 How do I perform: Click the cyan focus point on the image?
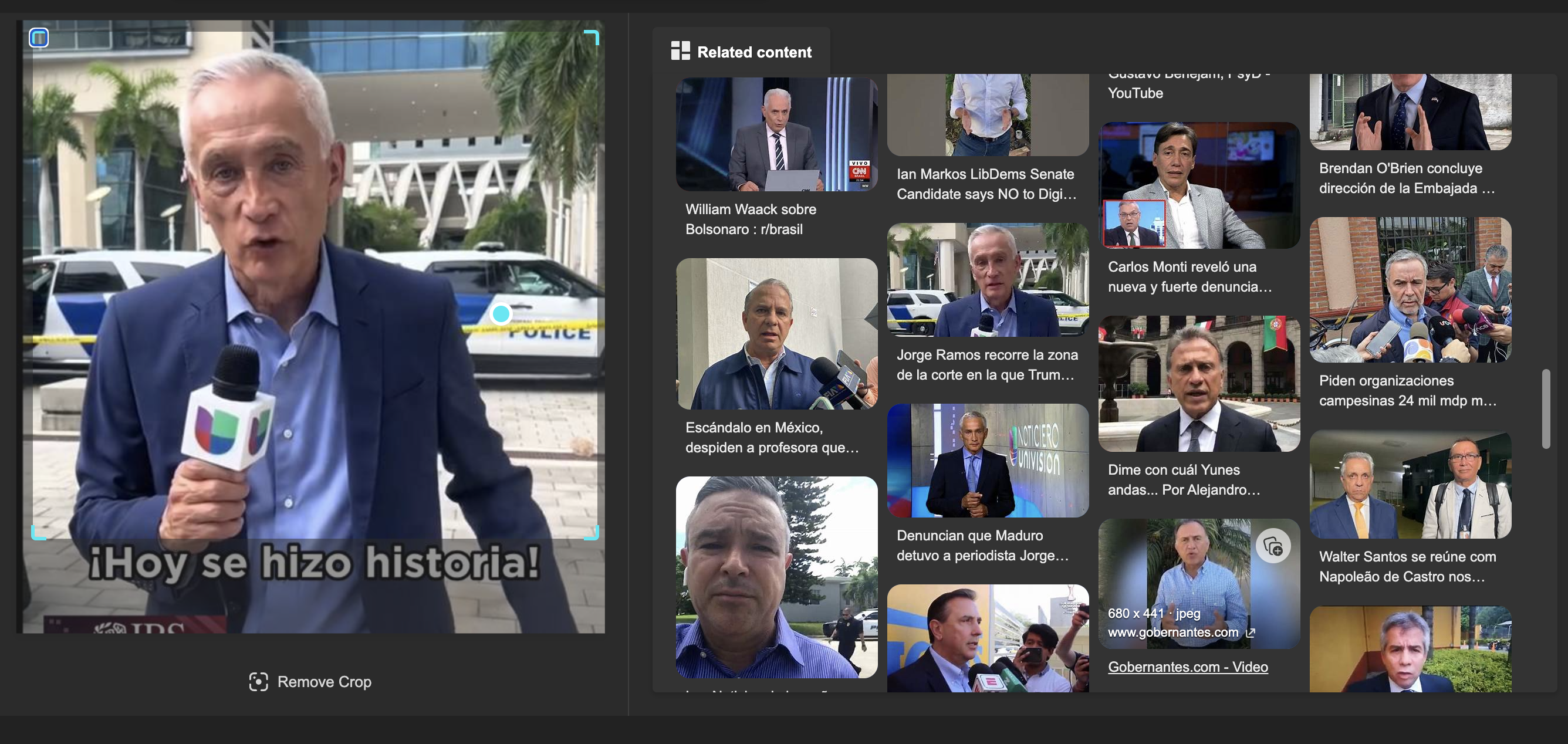coord(501,313)
